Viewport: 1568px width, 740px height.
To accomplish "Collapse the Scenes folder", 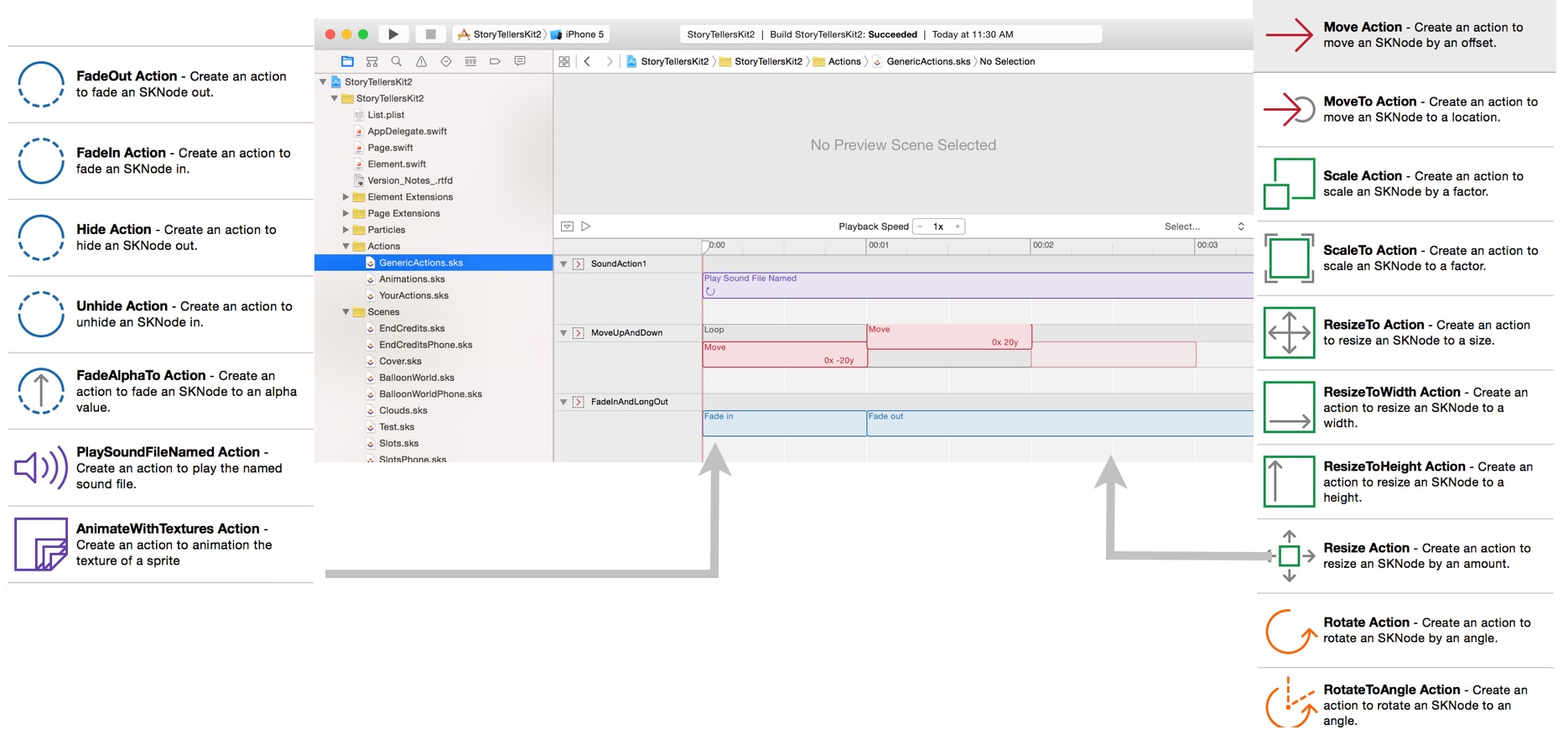I will pos(345,312).
